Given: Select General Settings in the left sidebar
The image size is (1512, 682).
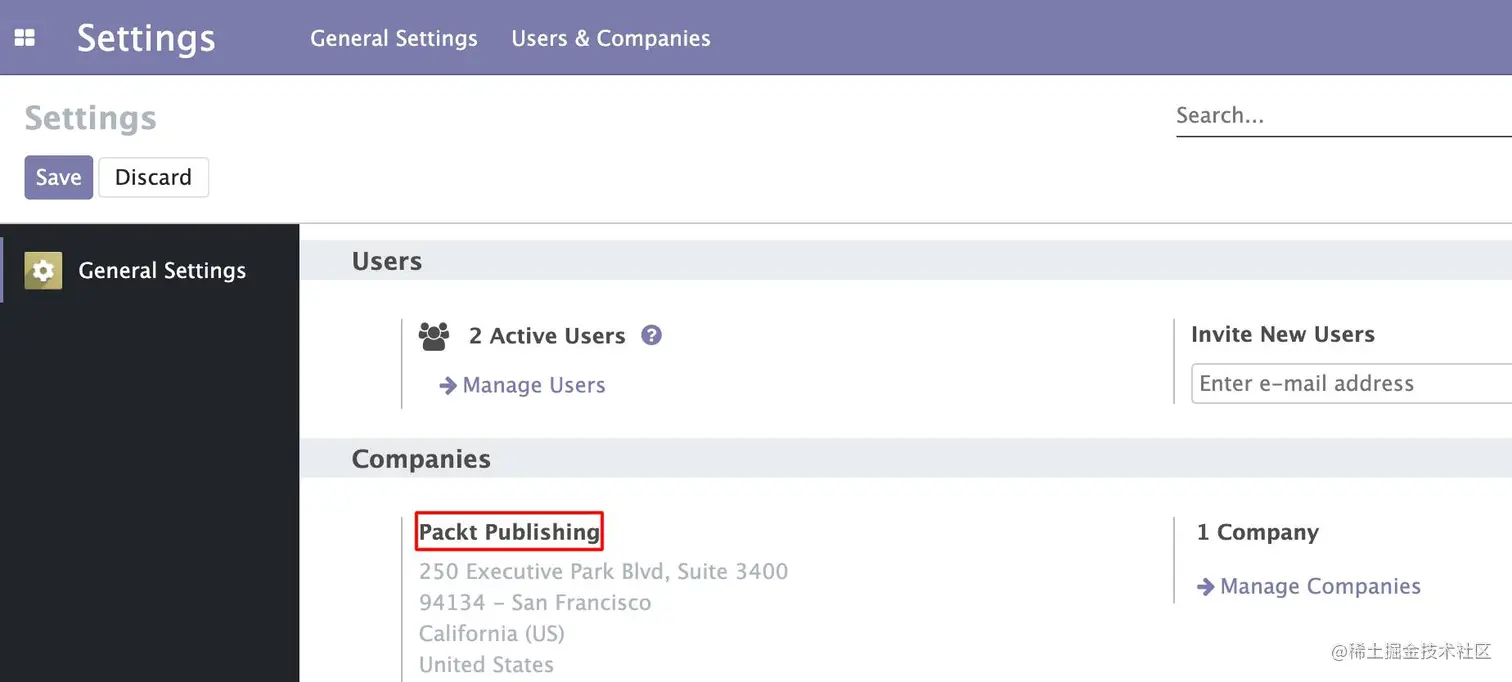Looking at the screenshot, I should [162, 270].
